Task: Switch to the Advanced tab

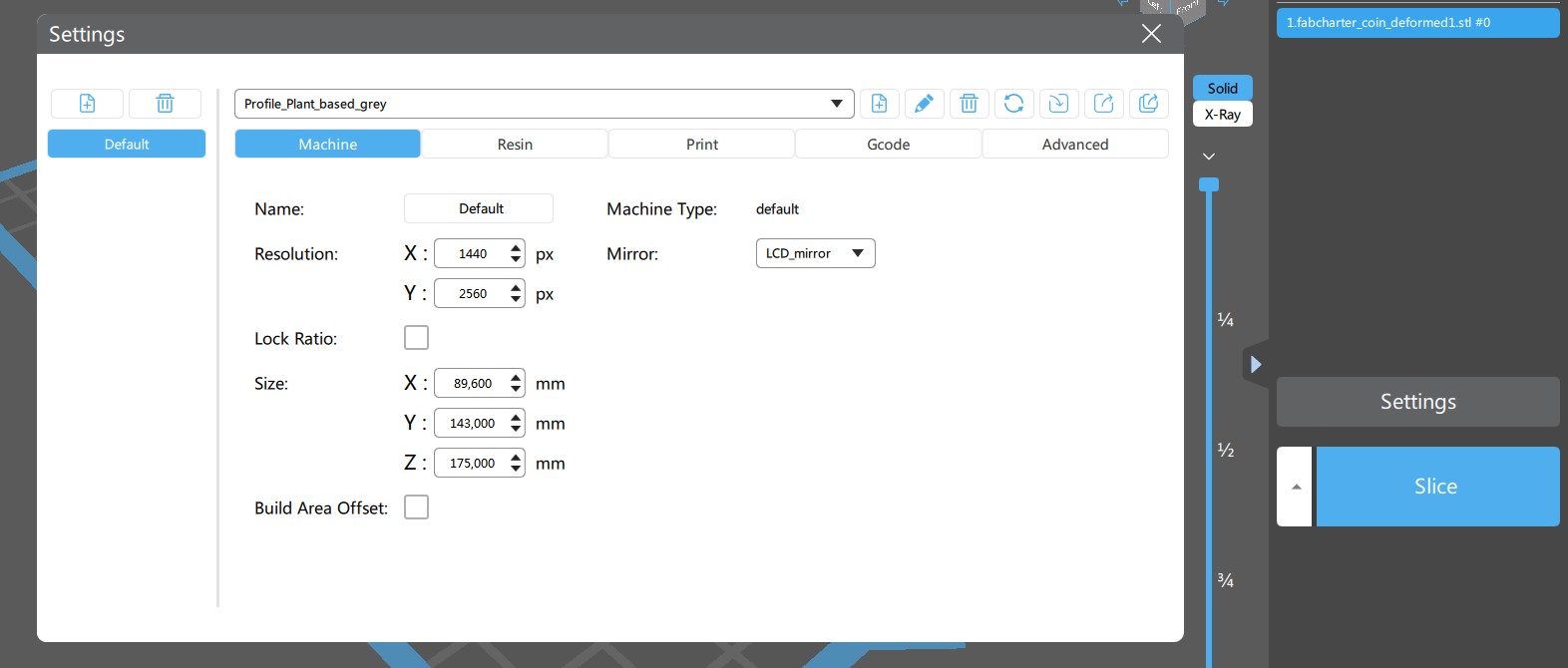Action: click(1075, 144)
